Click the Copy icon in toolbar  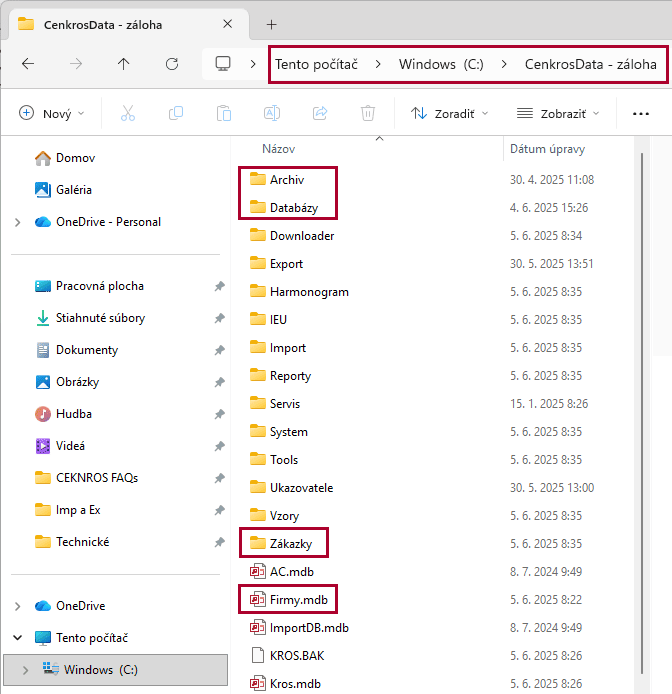pyautogui.click(x=176, y=113)
